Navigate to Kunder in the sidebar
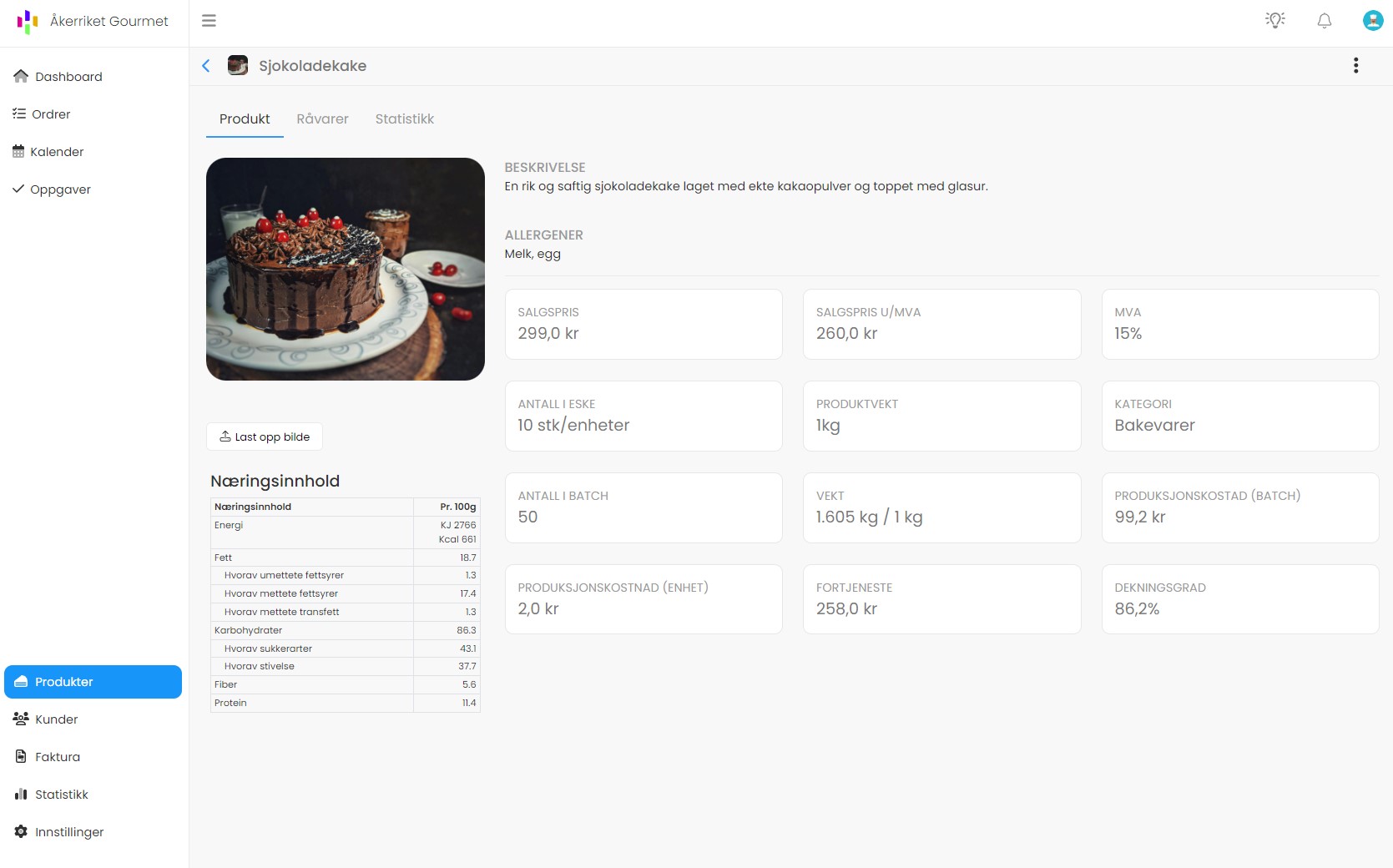 coord(56,719)
